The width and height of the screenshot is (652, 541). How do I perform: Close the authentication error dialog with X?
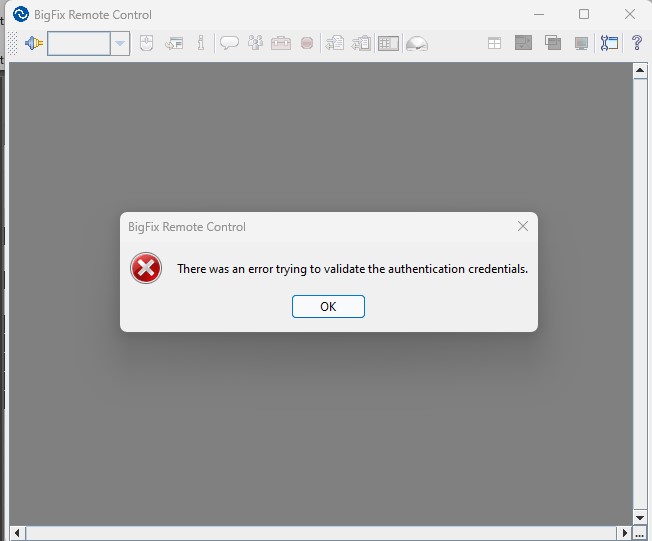pyautogui.click(x=522, y=226)
